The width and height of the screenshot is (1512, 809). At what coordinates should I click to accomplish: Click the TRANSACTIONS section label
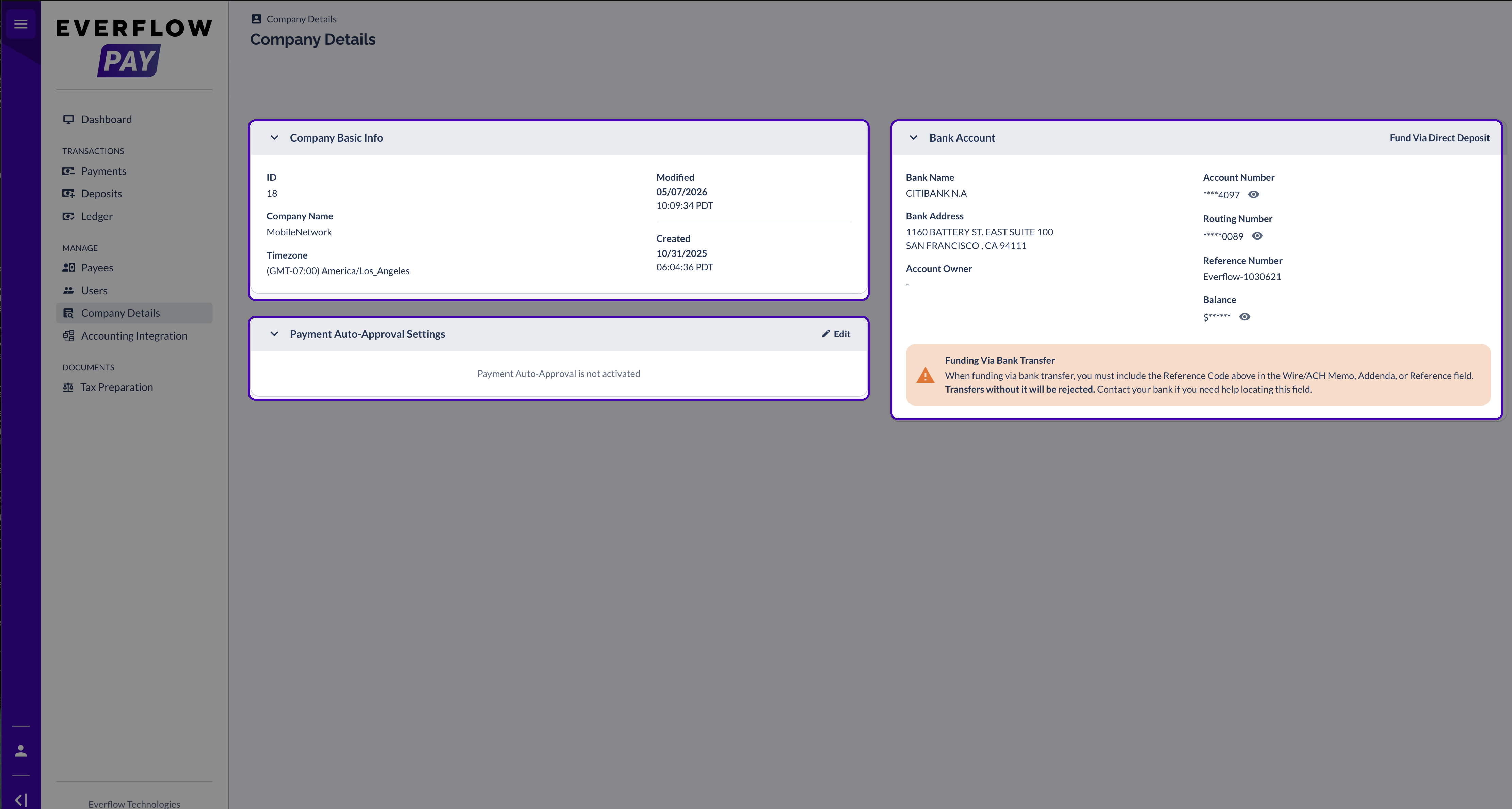click(93, 151)
